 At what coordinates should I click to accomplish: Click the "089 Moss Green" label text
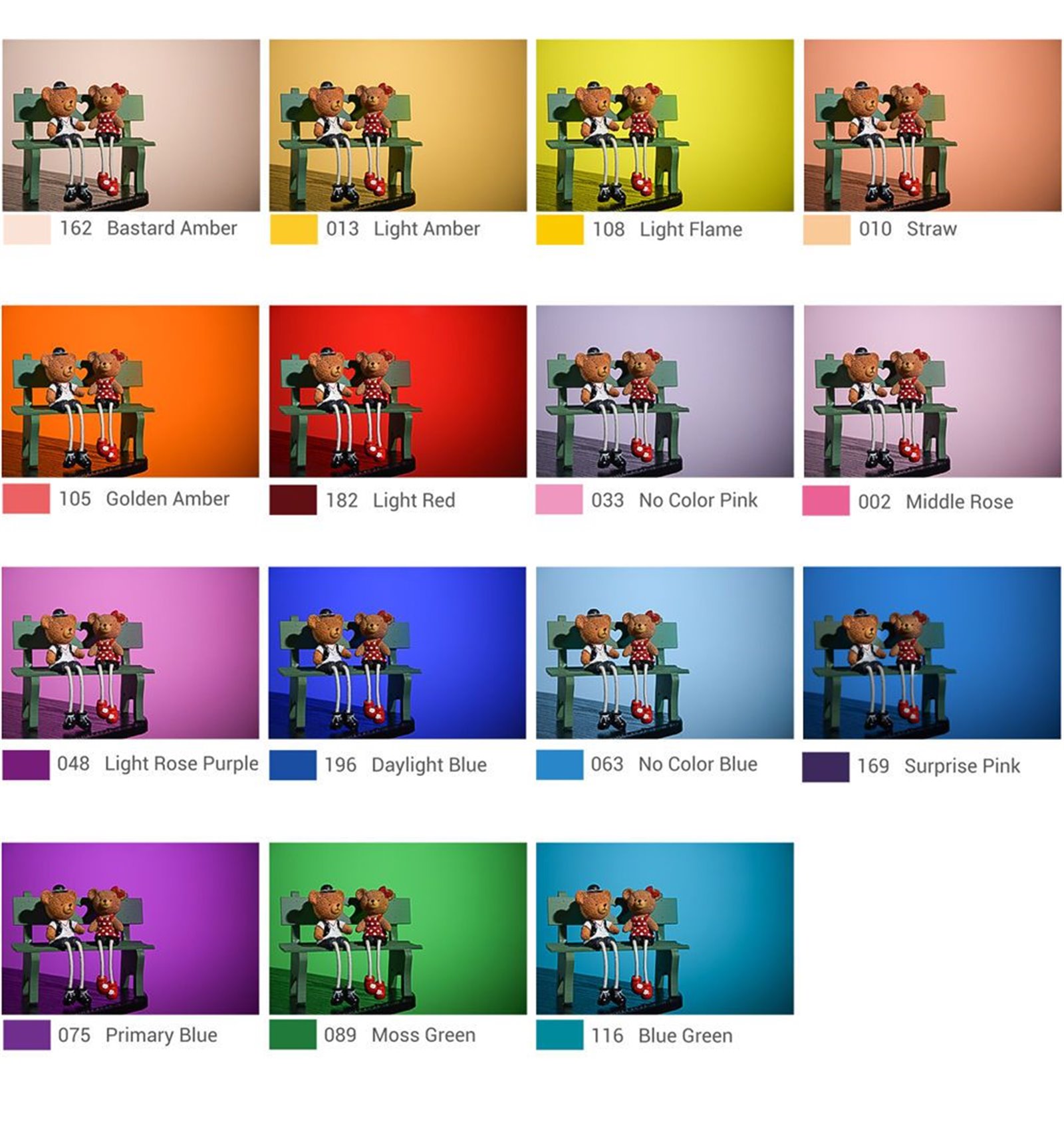point(400,1035)
